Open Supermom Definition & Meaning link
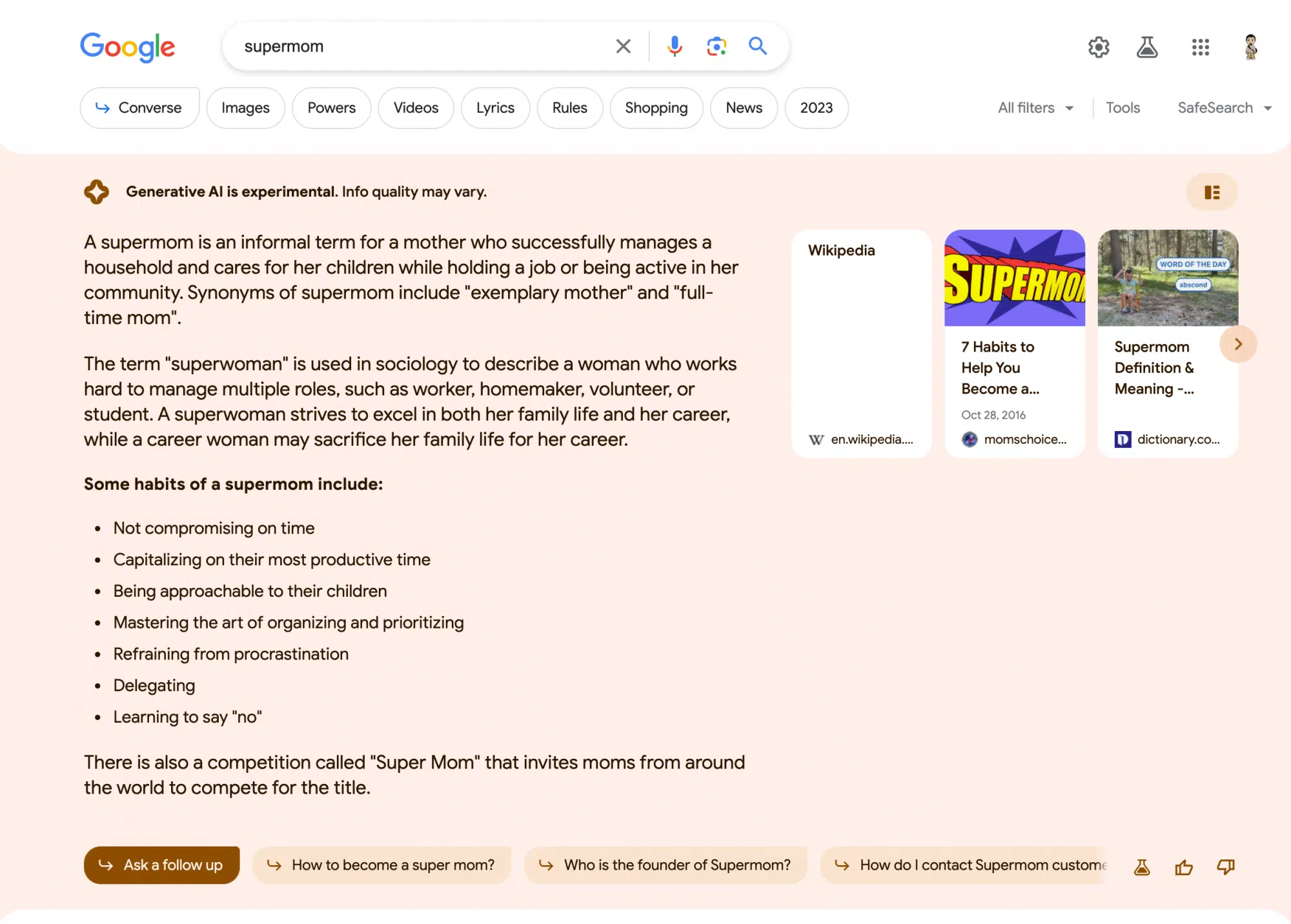The height and width of the screenshot is (924, 1291). 1154,368
